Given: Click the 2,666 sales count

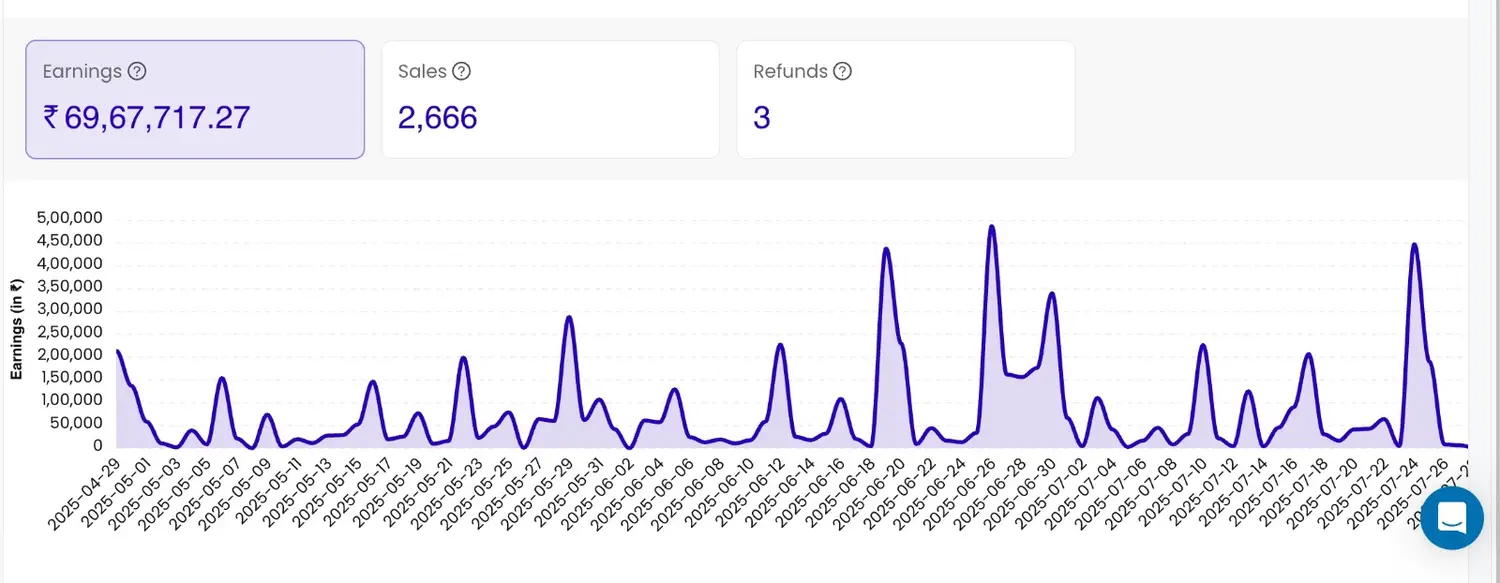Looking at the screenshot, I should tap(437, 118).
